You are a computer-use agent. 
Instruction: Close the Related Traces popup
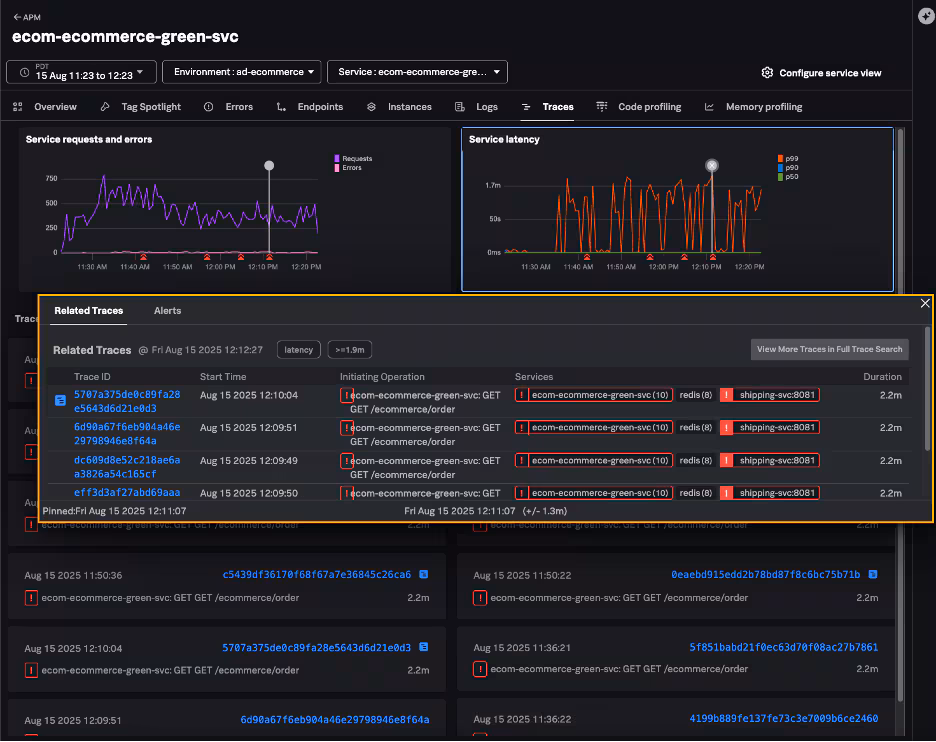(925, 303)
